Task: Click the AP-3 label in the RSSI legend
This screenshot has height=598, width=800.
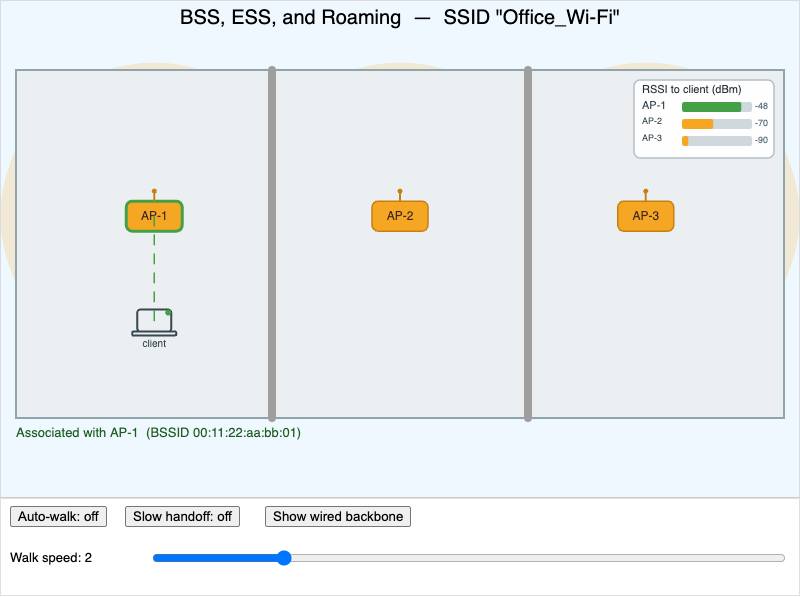Action: [652, 138]
